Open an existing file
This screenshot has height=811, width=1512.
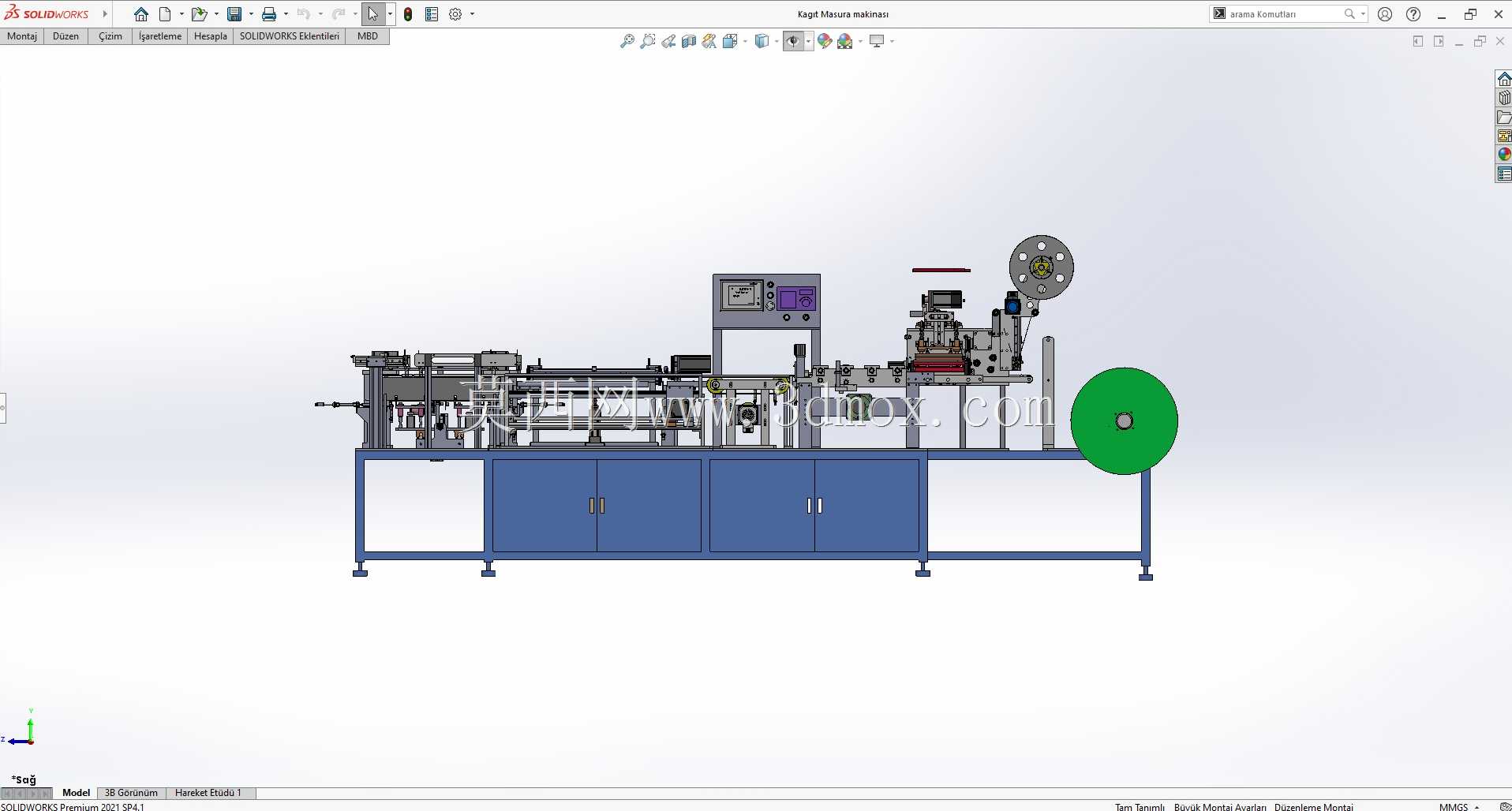199,14
